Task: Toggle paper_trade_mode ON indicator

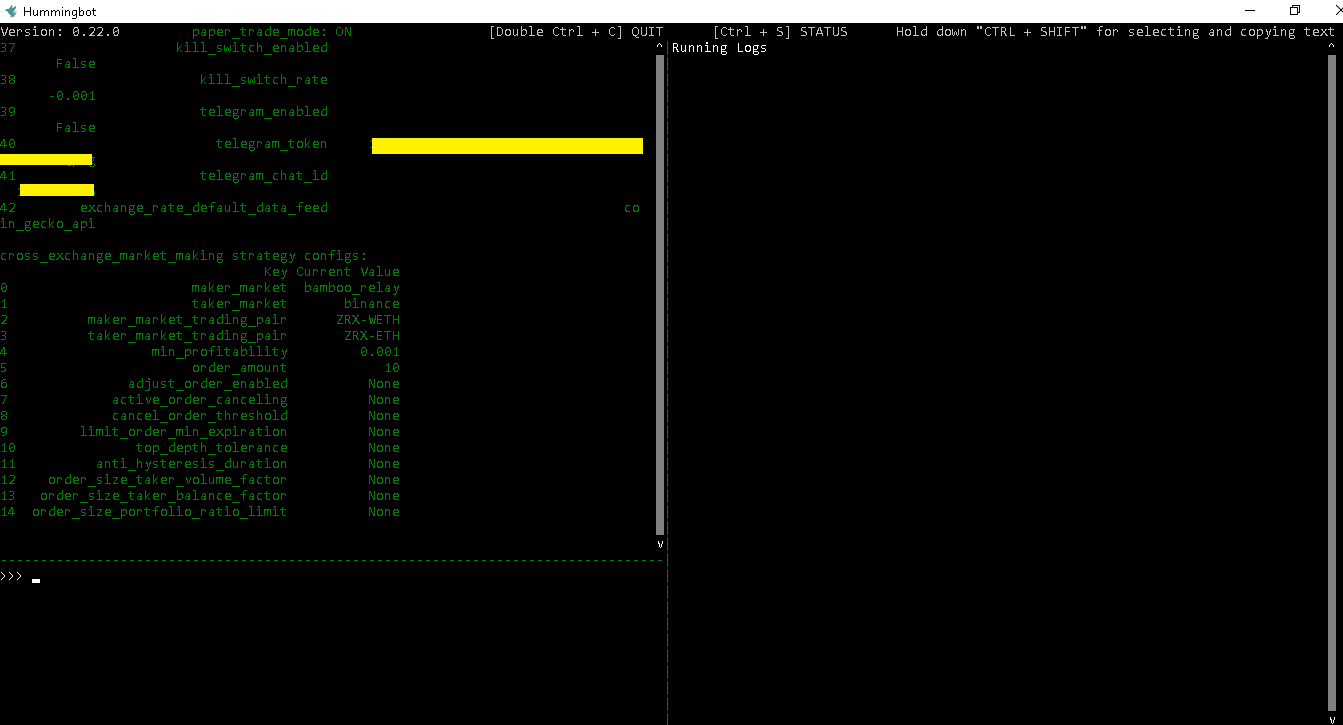Action: pos(343,31)
